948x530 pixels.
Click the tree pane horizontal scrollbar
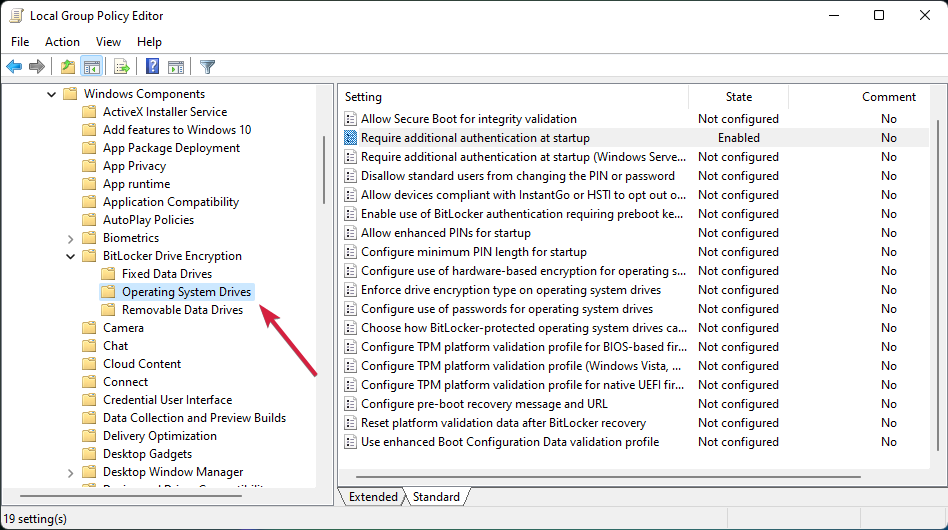pyautogui.click(x=131, y=496)
